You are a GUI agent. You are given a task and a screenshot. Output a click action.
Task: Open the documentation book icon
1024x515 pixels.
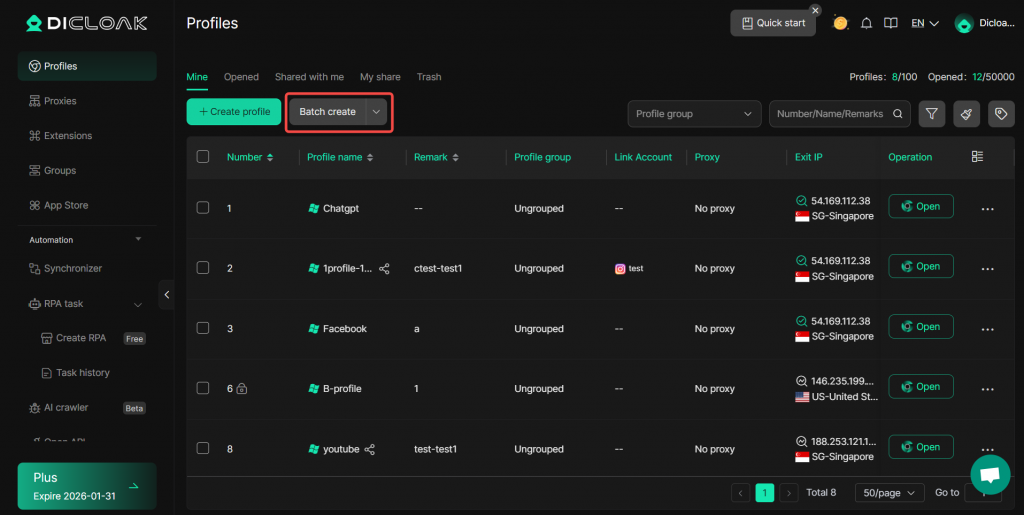coord(890,23)
